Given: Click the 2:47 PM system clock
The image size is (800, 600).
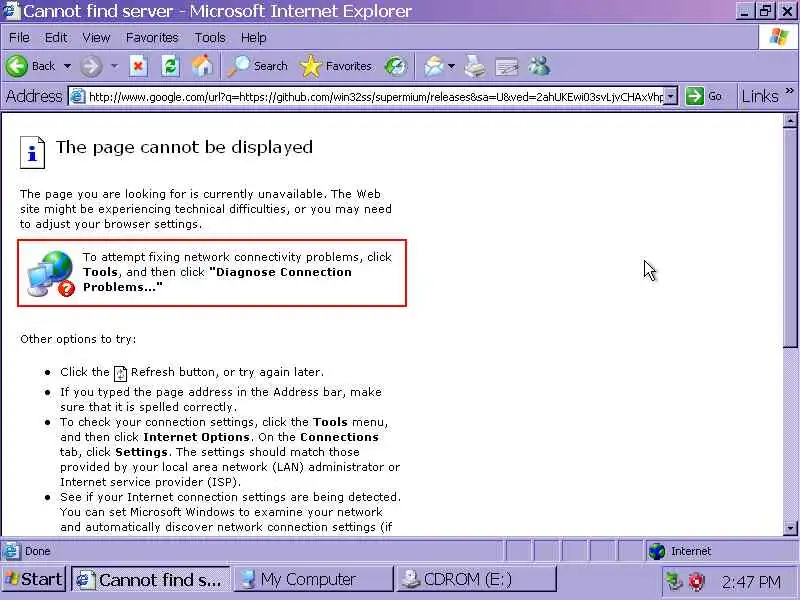Looking at the screenshot, I should click(x=751, y=582).
